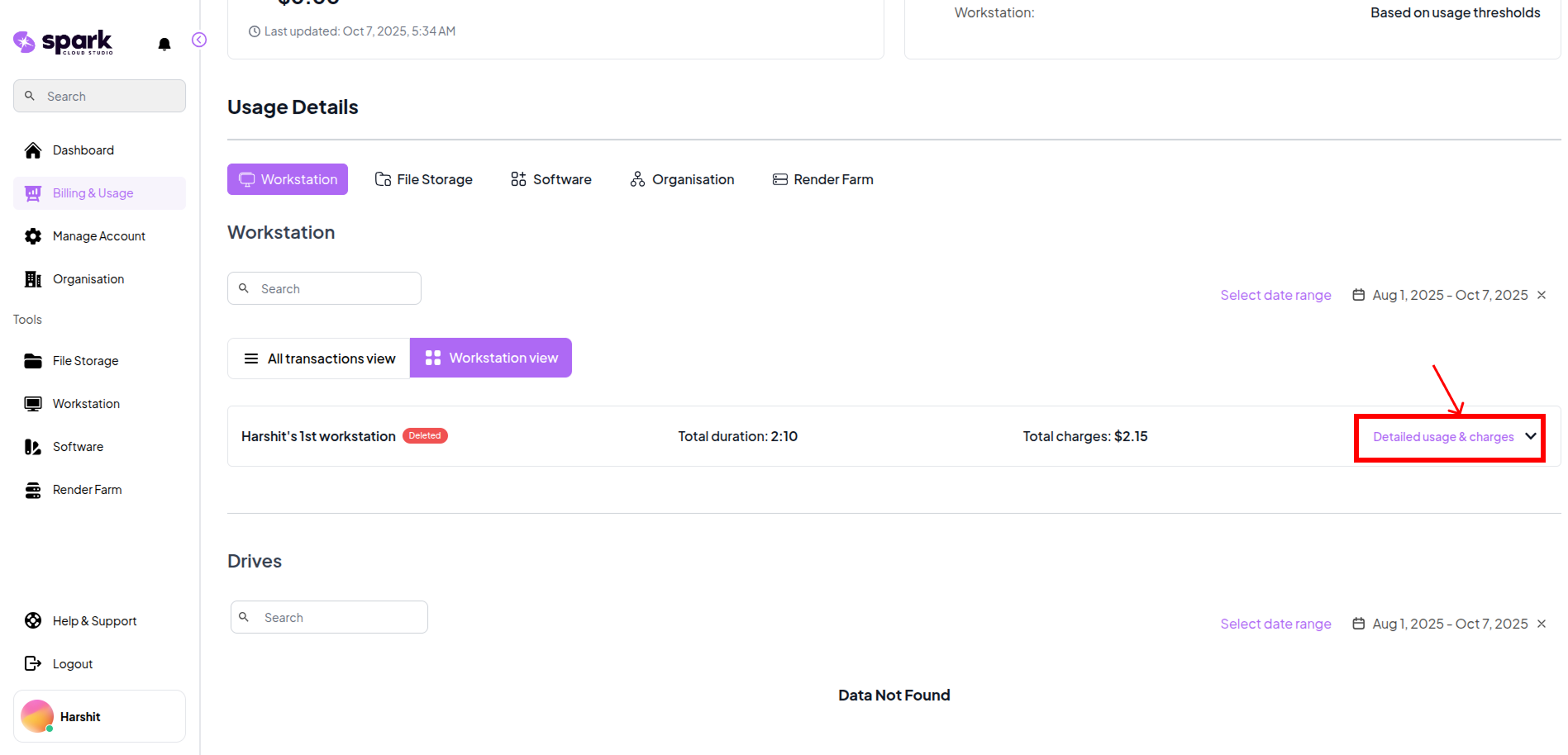Open File Storage folder icon in Tools
This screenshot has height=755, width=1568.
tap(33, 361)
